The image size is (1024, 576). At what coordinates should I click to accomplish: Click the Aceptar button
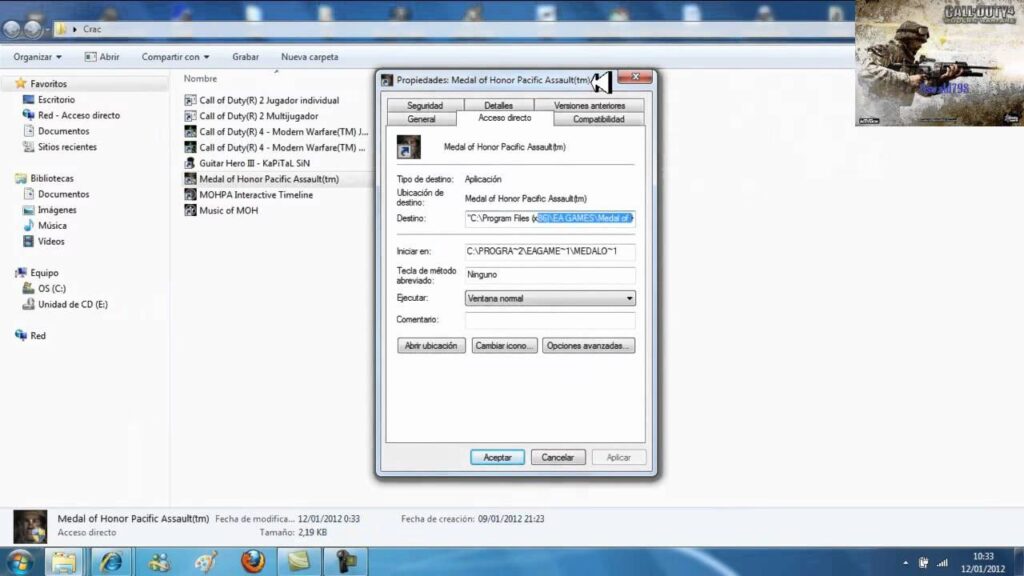pos(498,457)
